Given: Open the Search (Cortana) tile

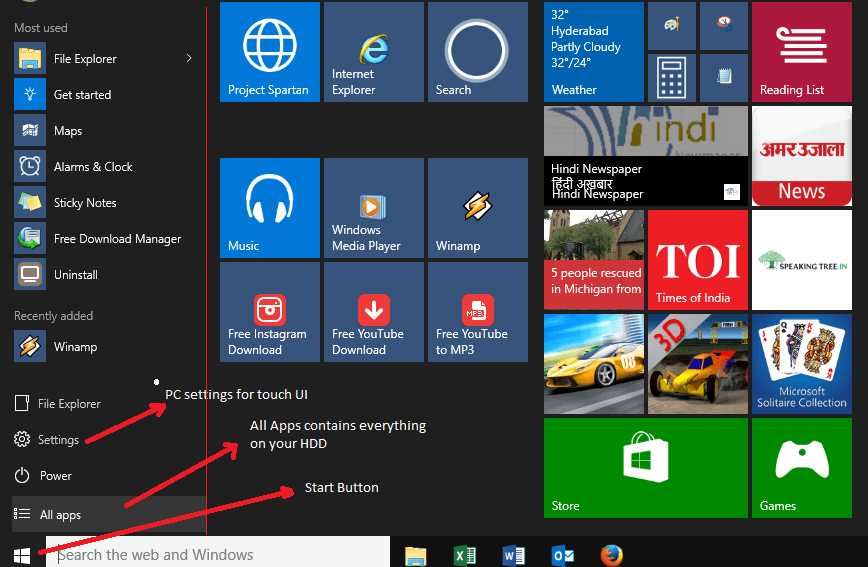Looking at the screenshot, I should [478, 52].
